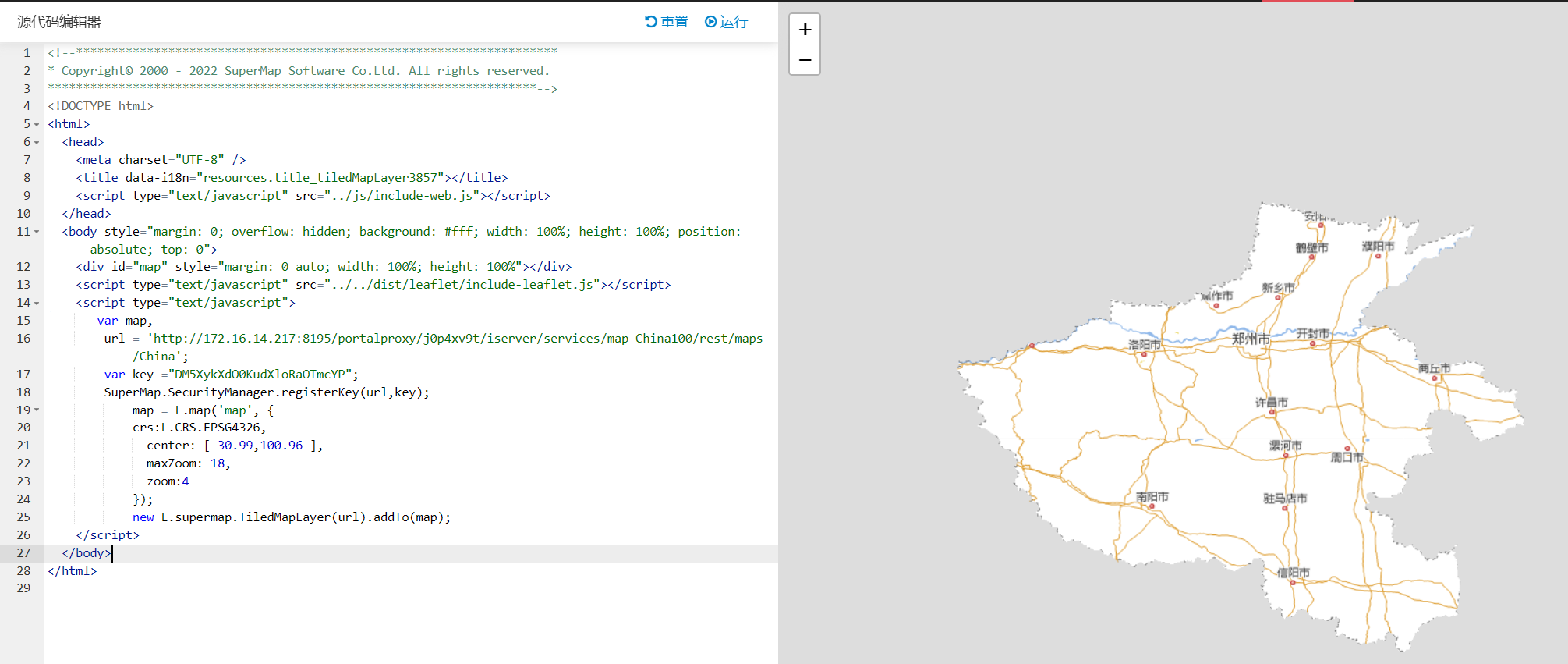Collapse the html tag fold on line 5
Image resolution: width=1568 pixels, height=664 pixels.
[37, 124]
